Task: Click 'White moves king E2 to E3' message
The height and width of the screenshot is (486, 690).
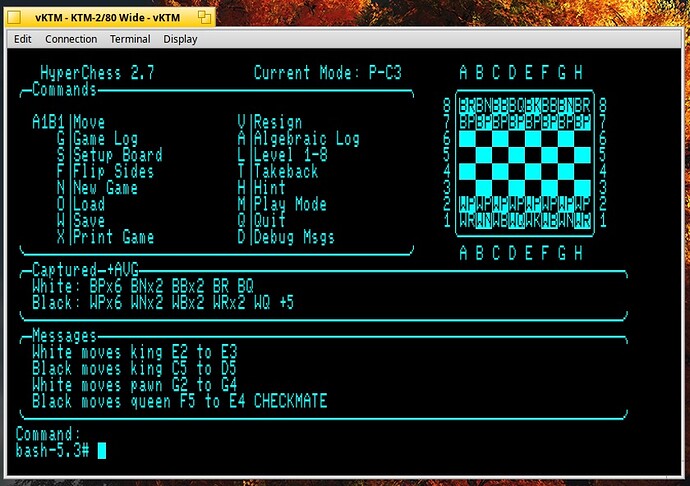Action: click(x=135, y=352)
